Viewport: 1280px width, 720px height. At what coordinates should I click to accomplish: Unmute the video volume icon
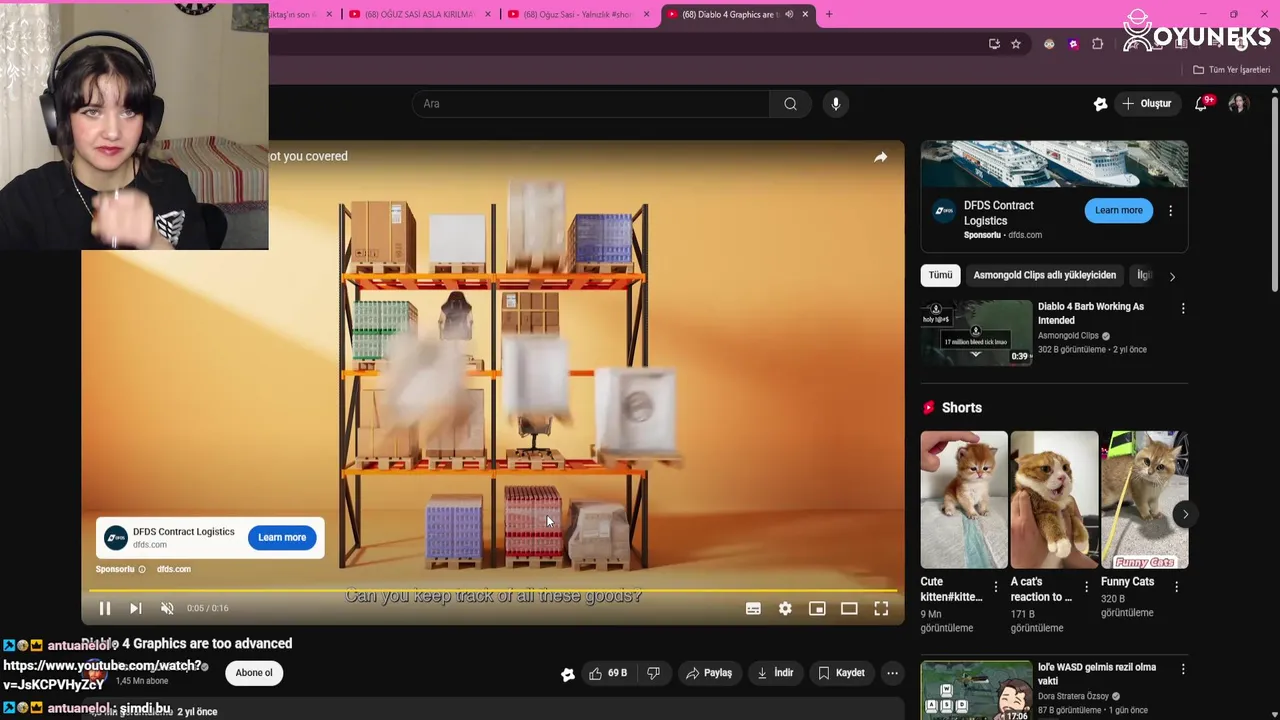[167, 608]
